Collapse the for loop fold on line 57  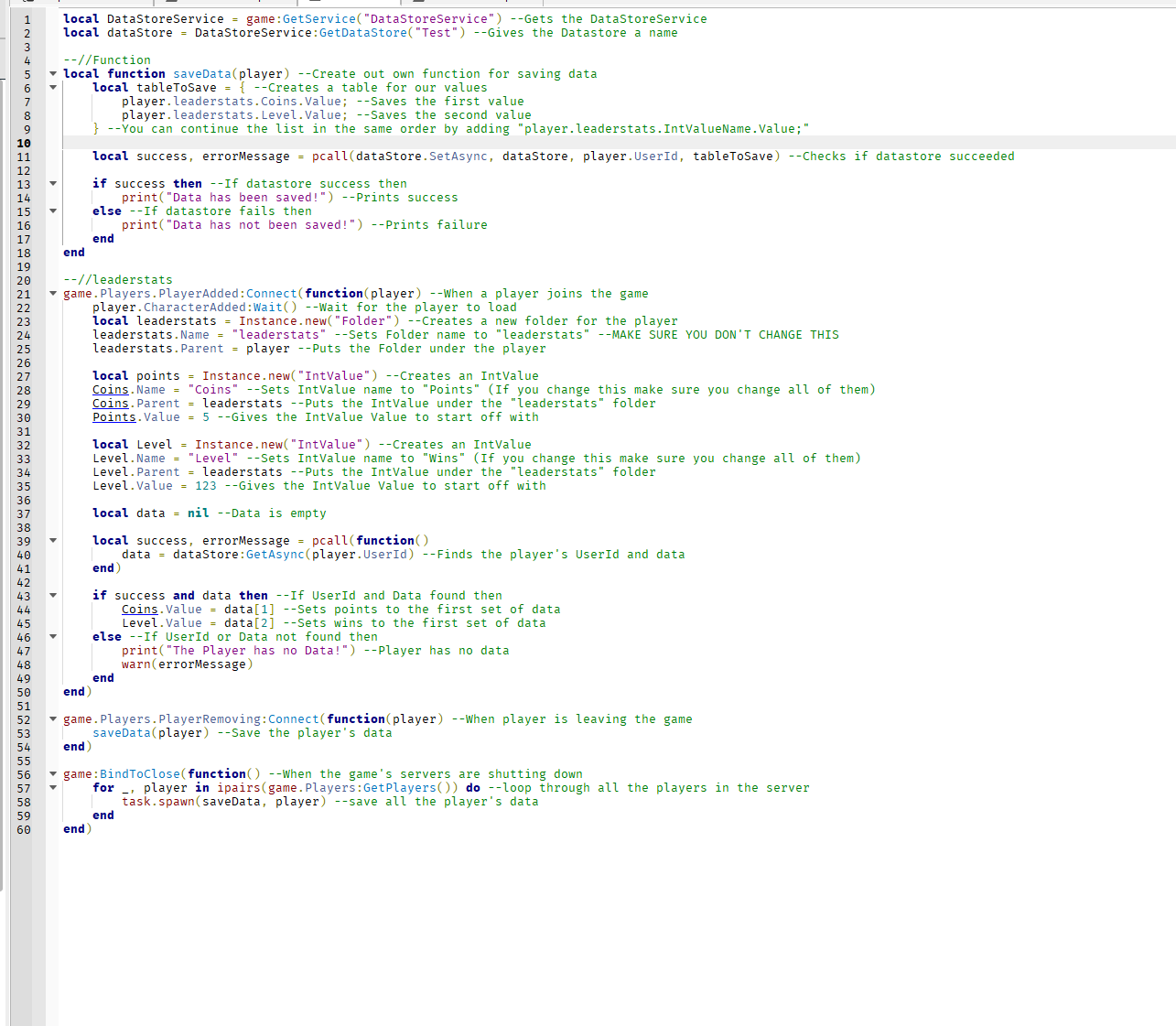53,787
